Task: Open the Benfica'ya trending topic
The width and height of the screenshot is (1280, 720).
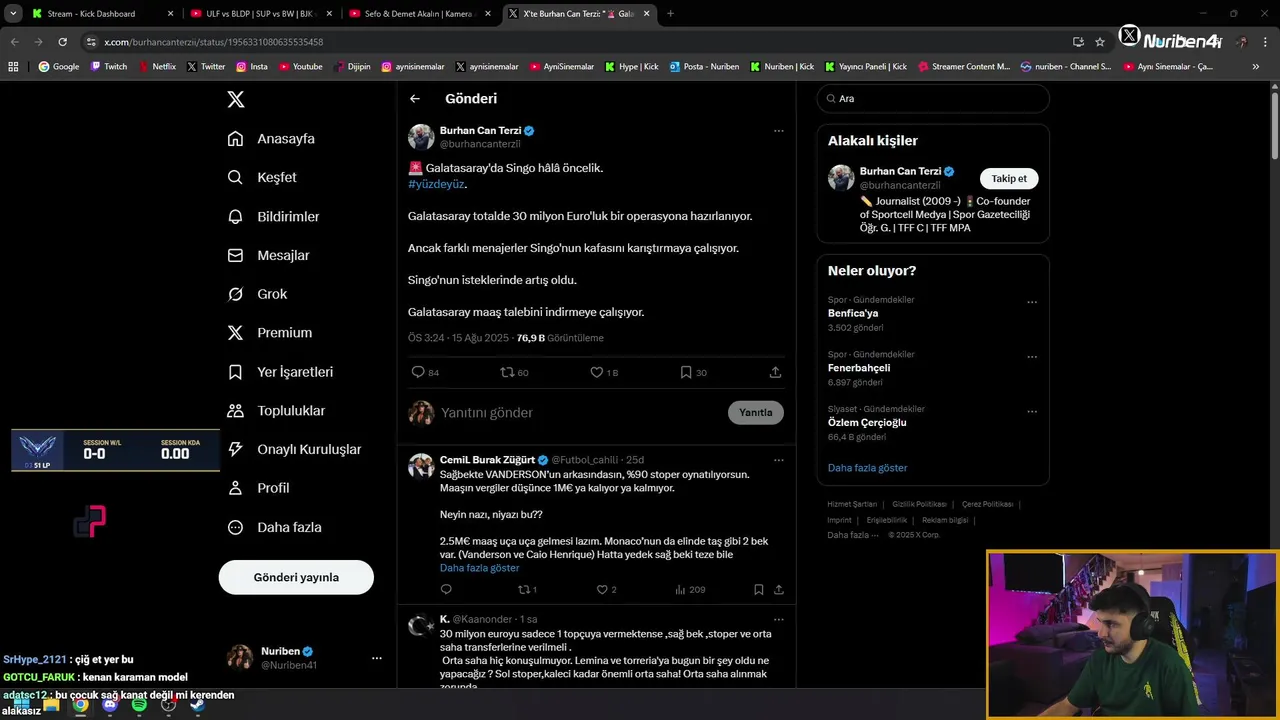Action: pos(853,313)
